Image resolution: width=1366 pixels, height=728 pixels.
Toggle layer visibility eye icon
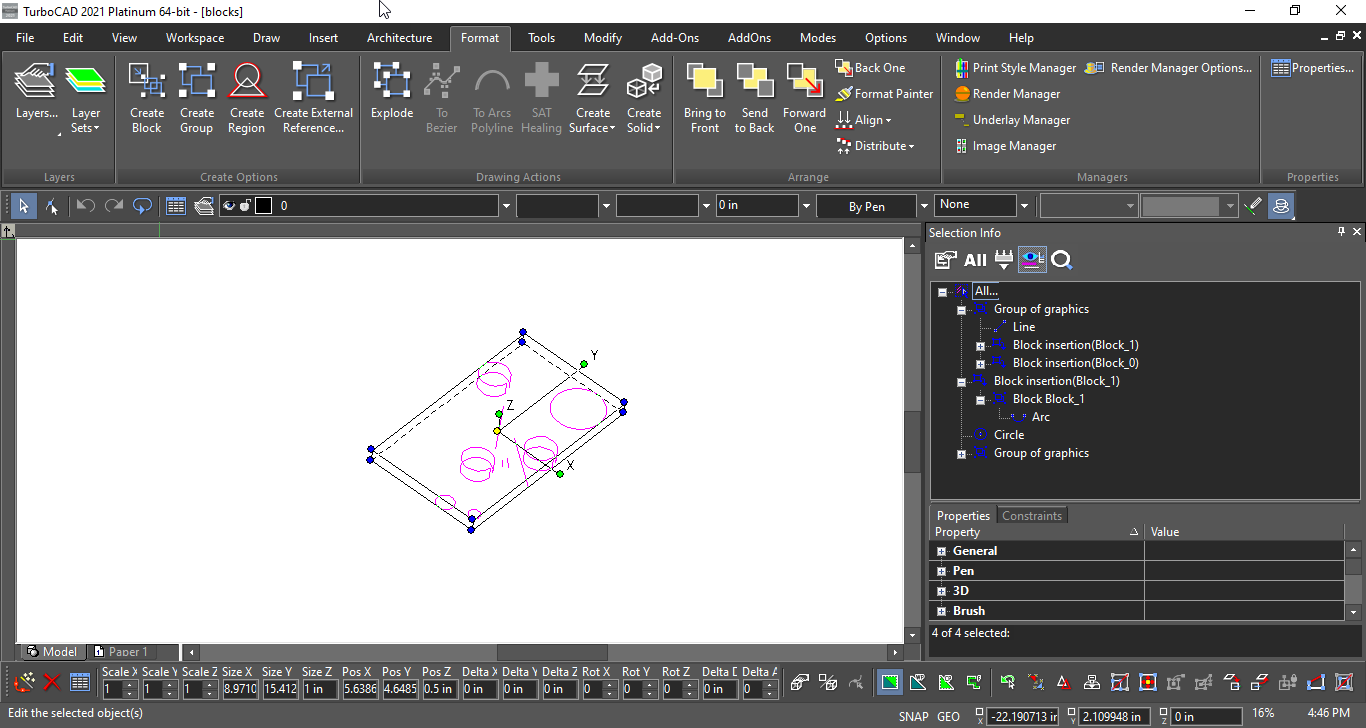point(229,206)
